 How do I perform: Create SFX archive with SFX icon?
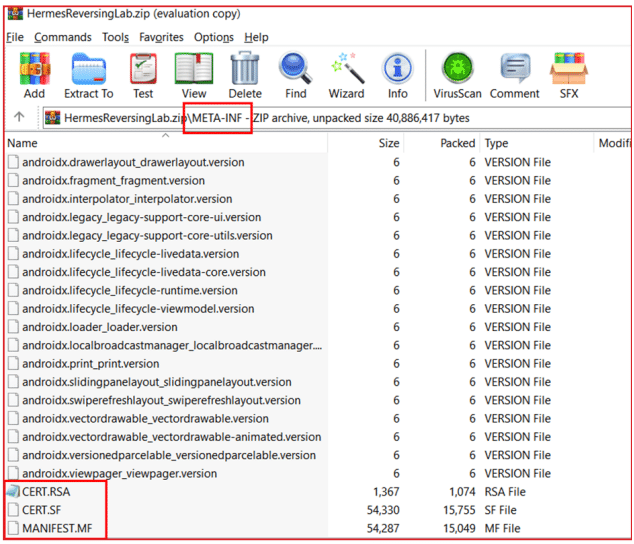(x=568, y=68)
